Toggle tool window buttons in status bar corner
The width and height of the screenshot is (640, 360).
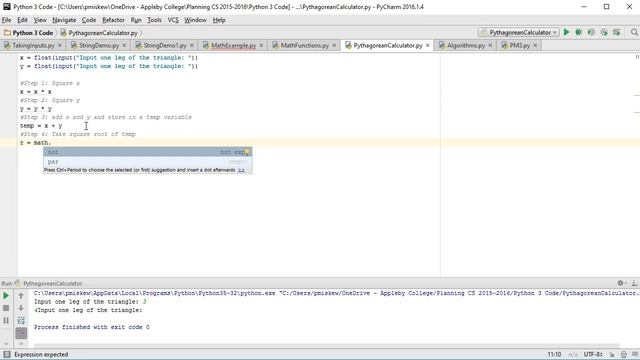7,354
